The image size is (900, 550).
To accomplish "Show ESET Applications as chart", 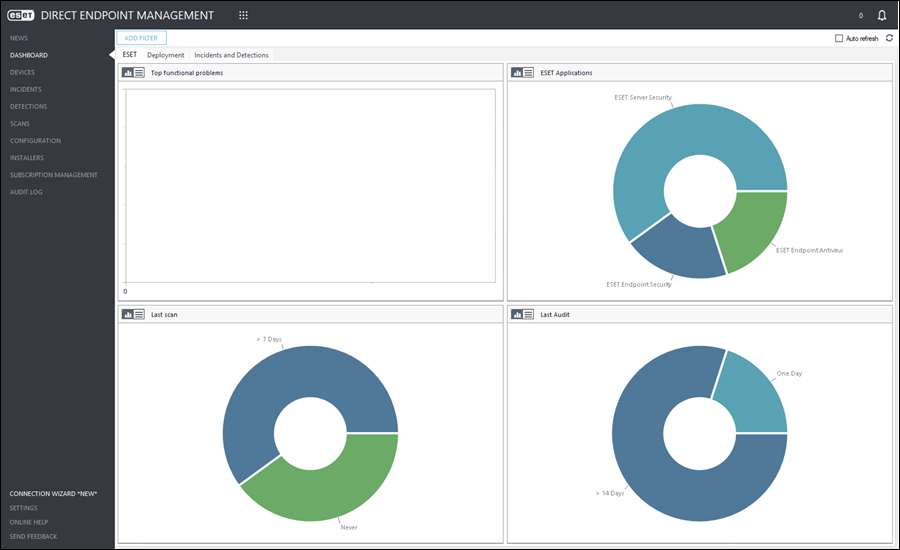I will point(517,73).
